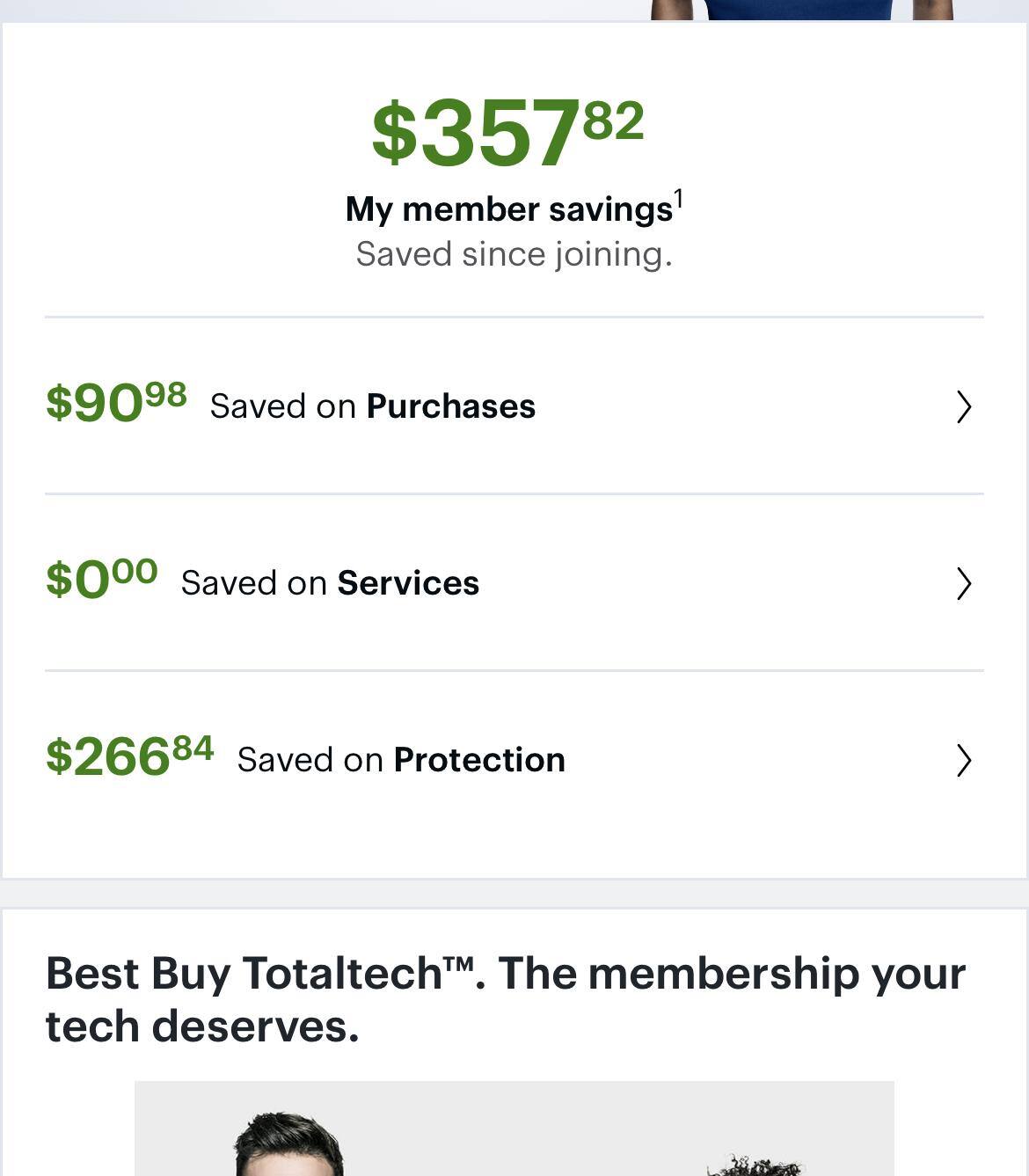
Task: Tap the Saved on Protection label
Action: [401, 760]
